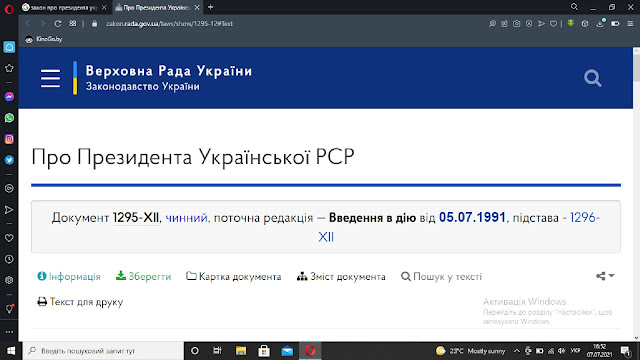Click the ad blocker shield icon
This screenshot has width=640, height=360.
pyautogui.click(x=529, y=24)
